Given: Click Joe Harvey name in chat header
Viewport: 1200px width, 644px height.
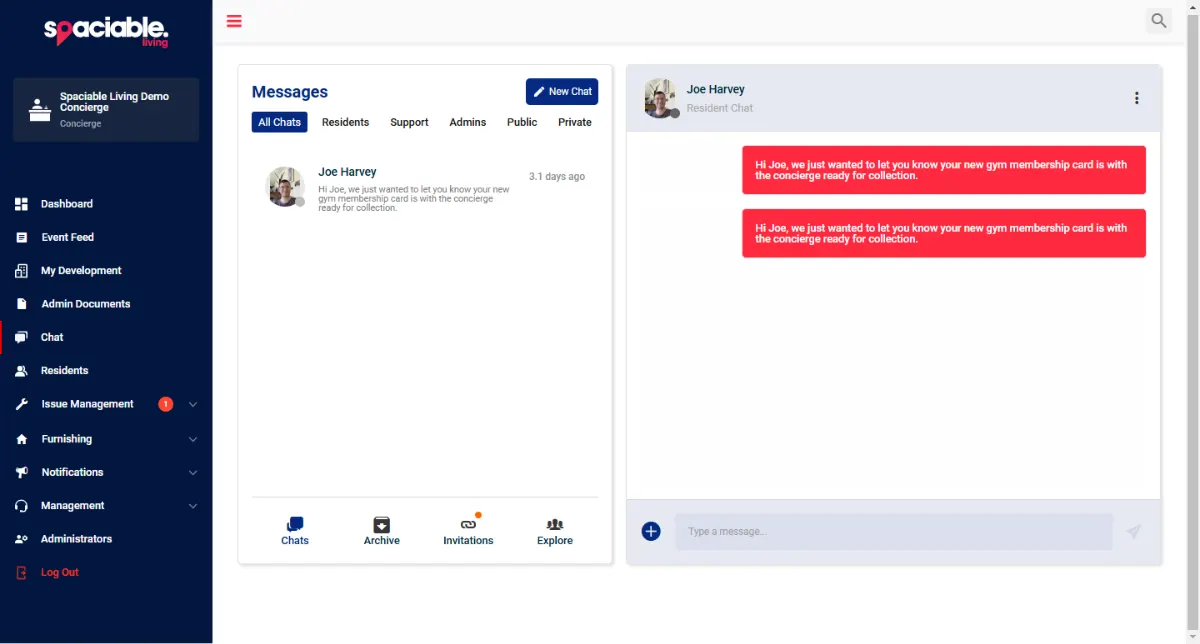Looking at the screenshot, I should [x=716, y=90].
